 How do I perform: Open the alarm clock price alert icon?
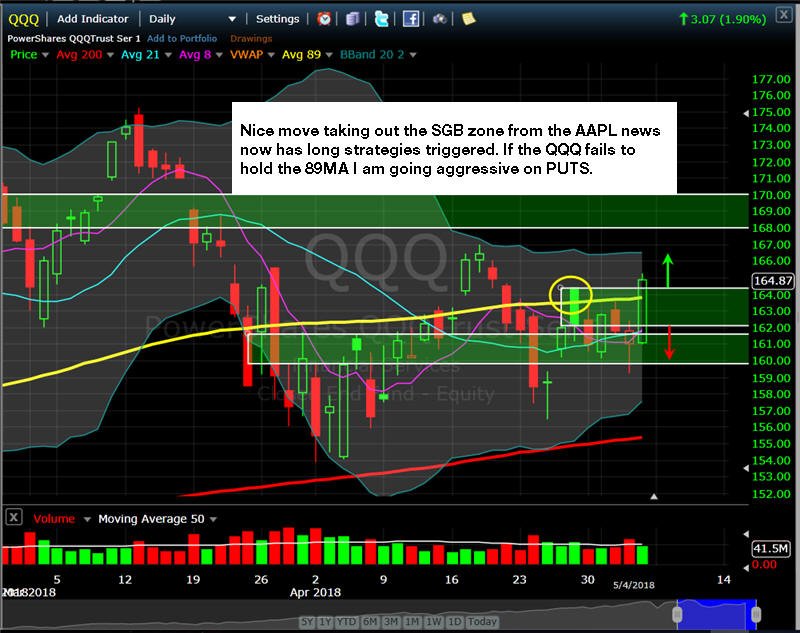pyautogui.click(x=324, y=19)
